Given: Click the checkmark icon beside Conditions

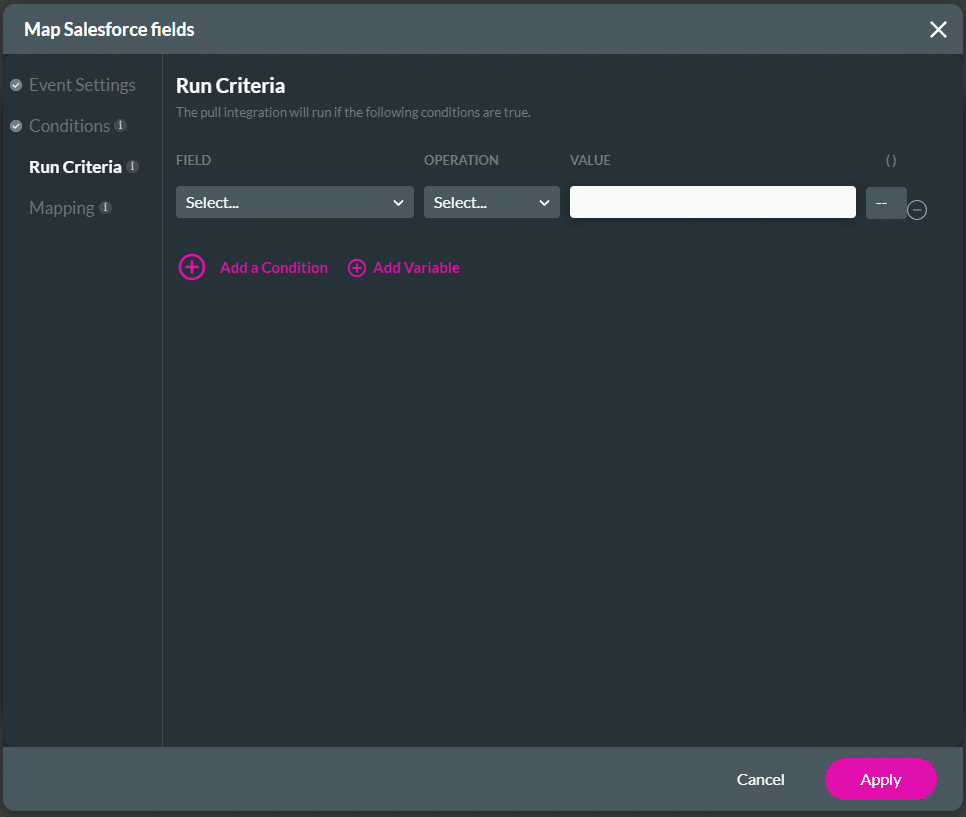Looking at the screenshot, I should (16, 126).
